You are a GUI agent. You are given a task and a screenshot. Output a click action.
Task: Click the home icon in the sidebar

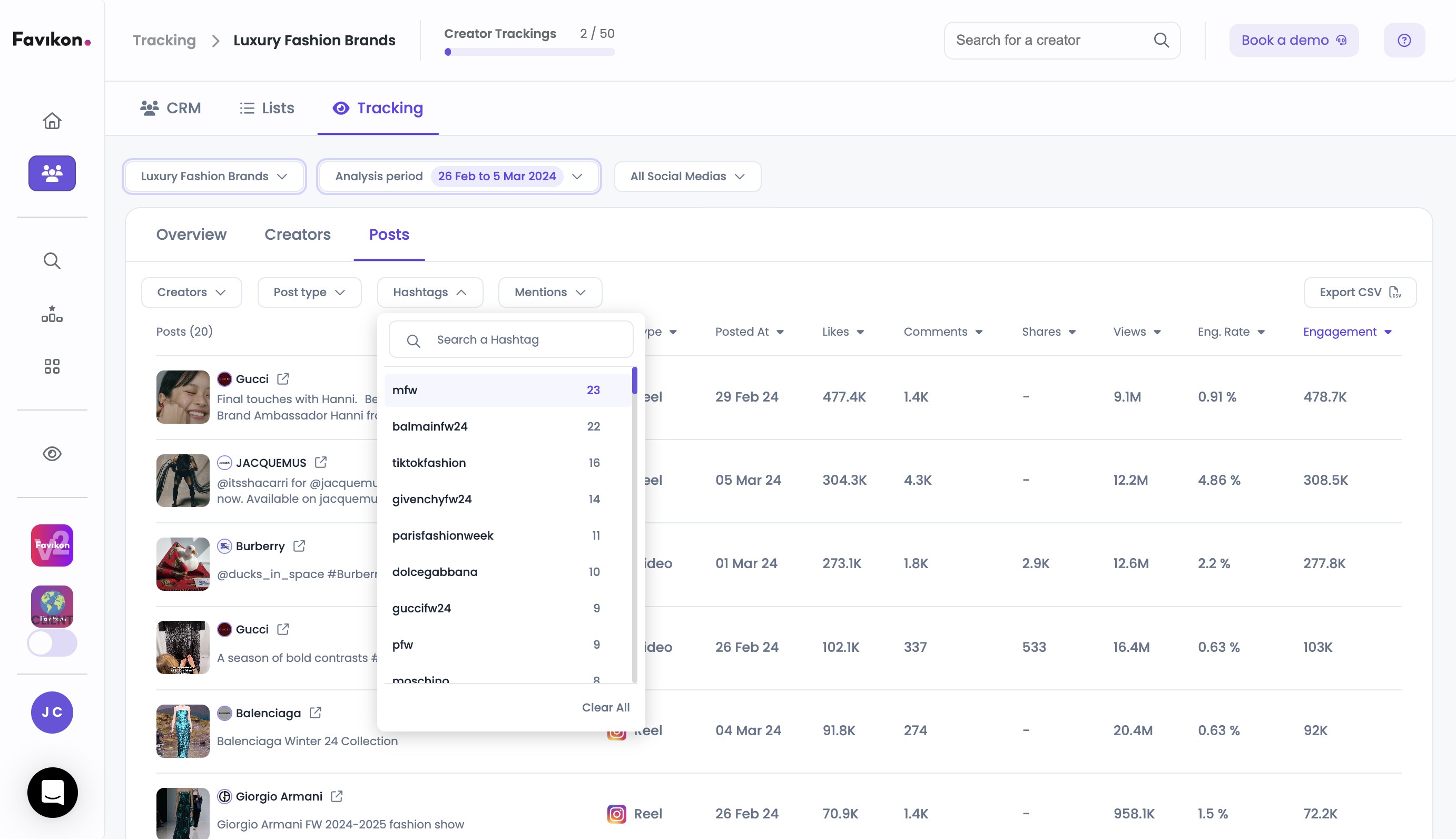(x=52, y=121)
